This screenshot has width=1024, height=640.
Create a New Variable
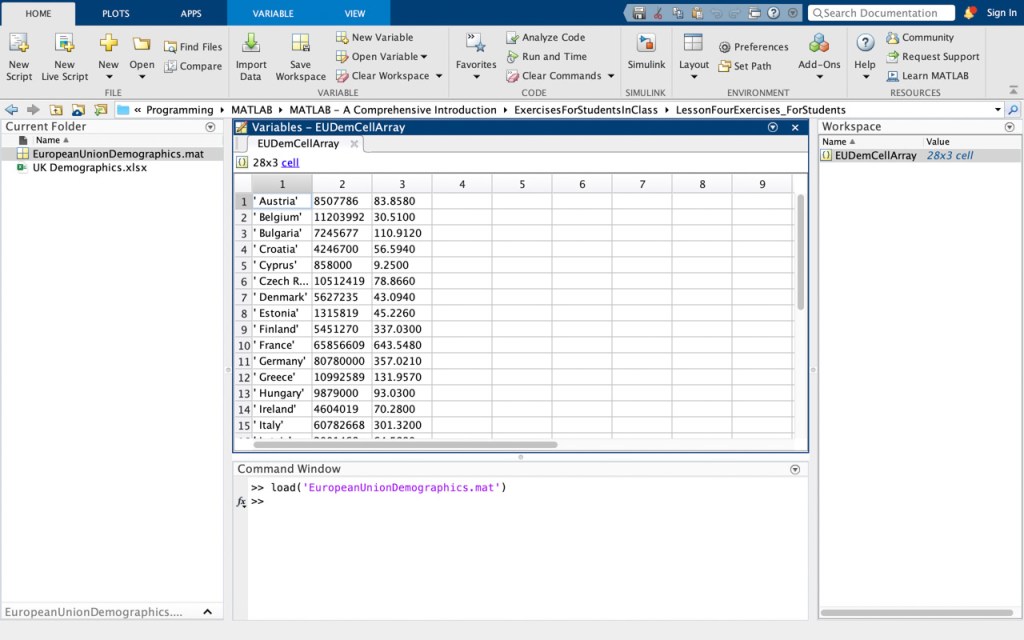[374, 37]
